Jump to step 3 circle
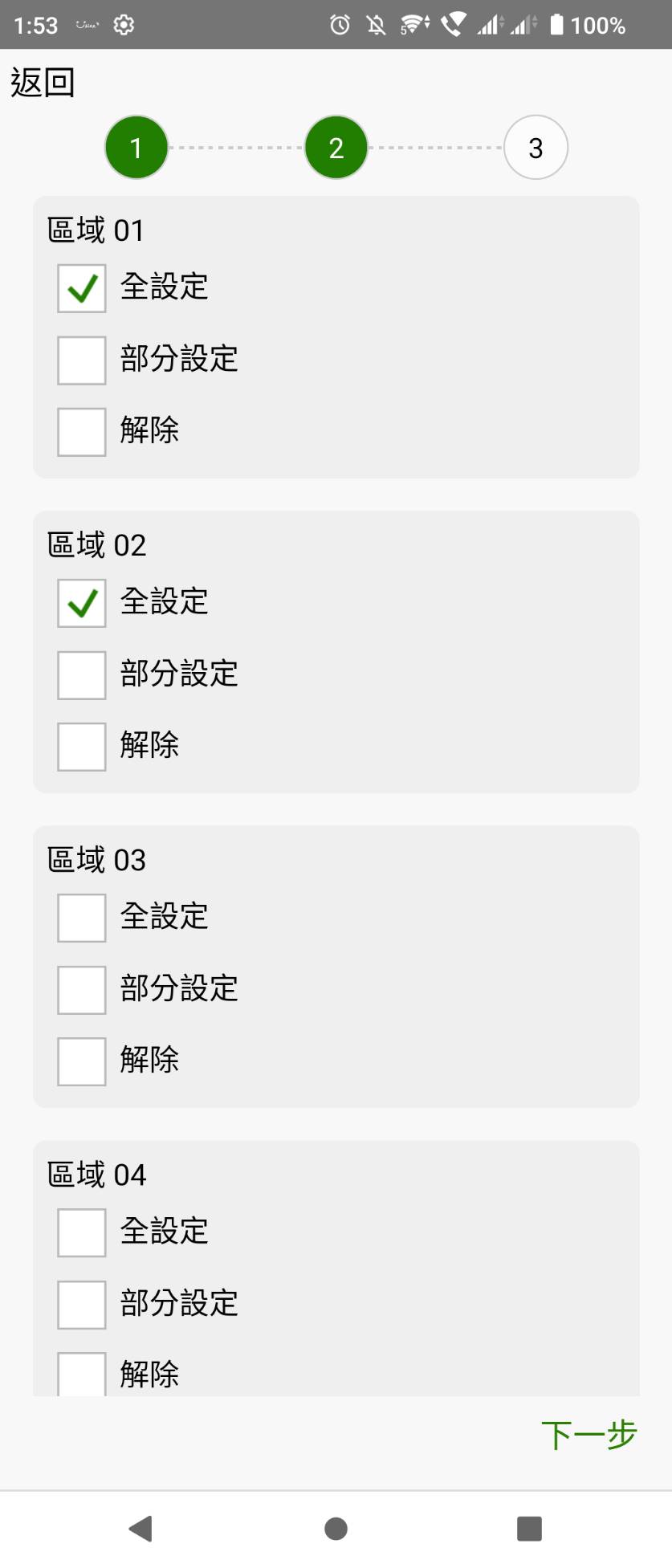The height and width of the screenshot is (1568, 672). [x=536, y=147]
